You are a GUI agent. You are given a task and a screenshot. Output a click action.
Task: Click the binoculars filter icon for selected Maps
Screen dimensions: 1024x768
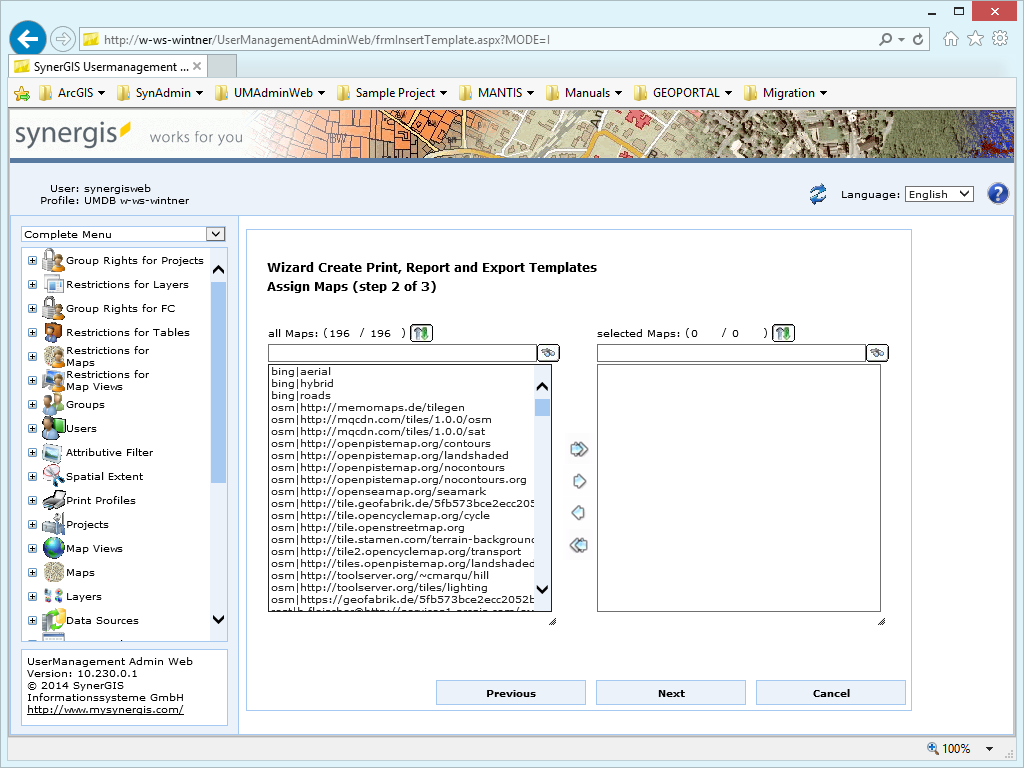coord(877,352)
